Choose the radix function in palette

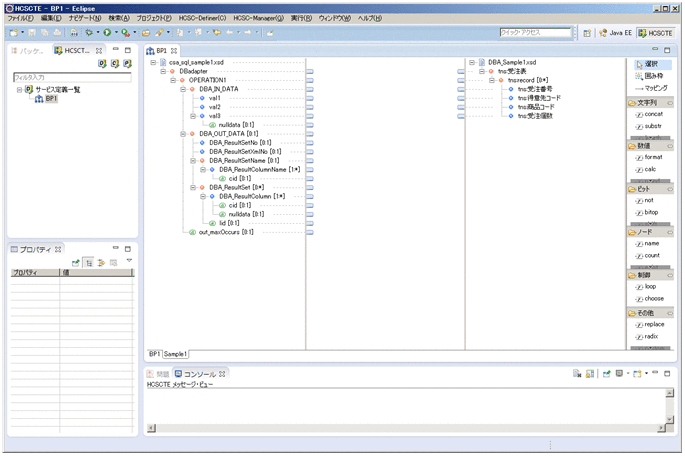tap(654, 338)
